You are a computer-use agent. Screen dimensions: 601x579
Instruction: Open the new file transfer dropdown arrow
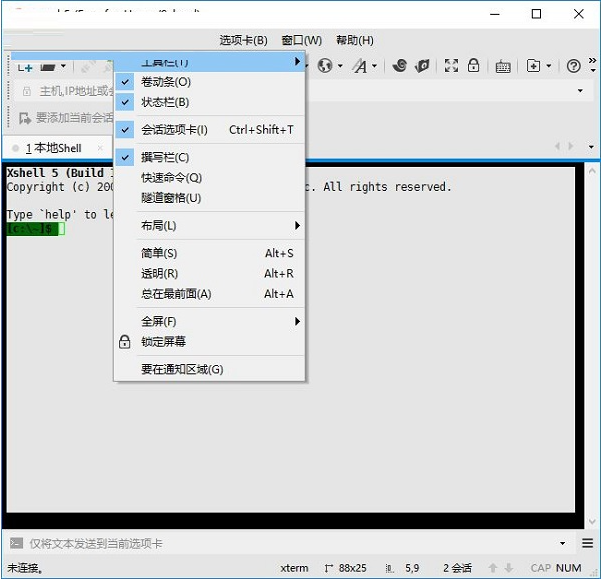pos(548,66)
